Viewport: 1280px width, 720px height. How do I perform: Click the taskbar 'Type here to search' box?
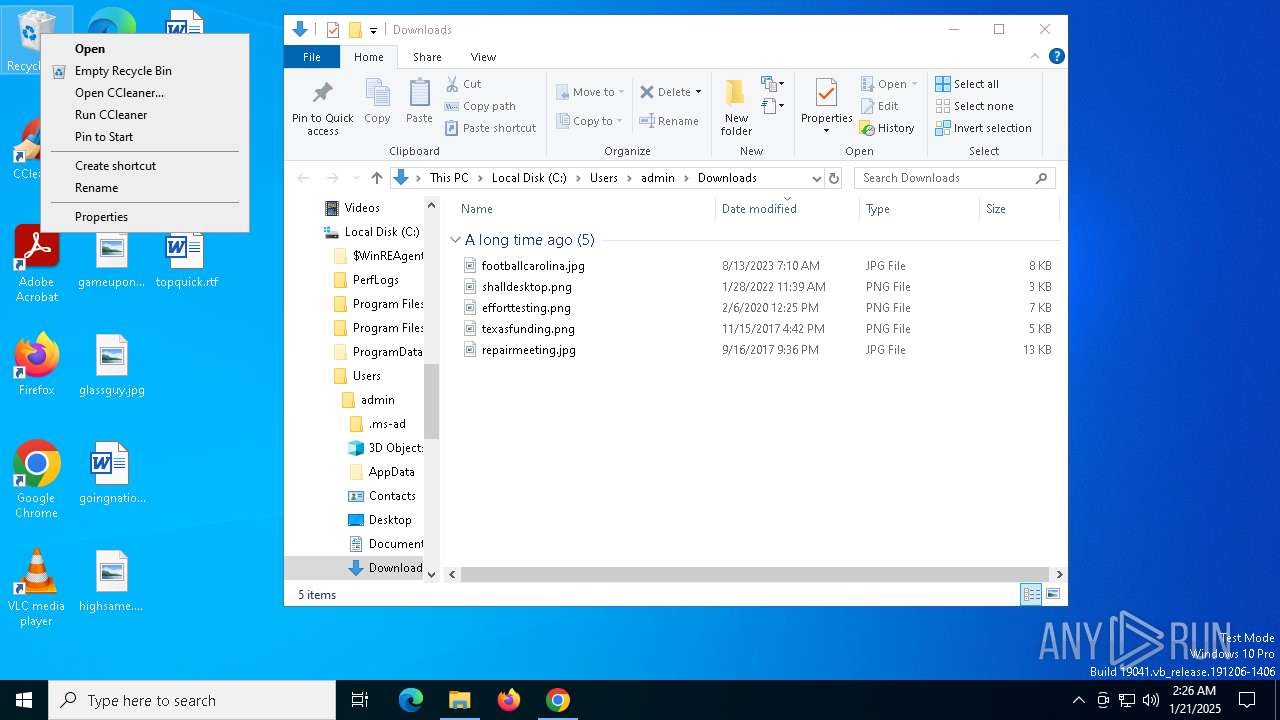pyautogui.click(x=192, y=700)
